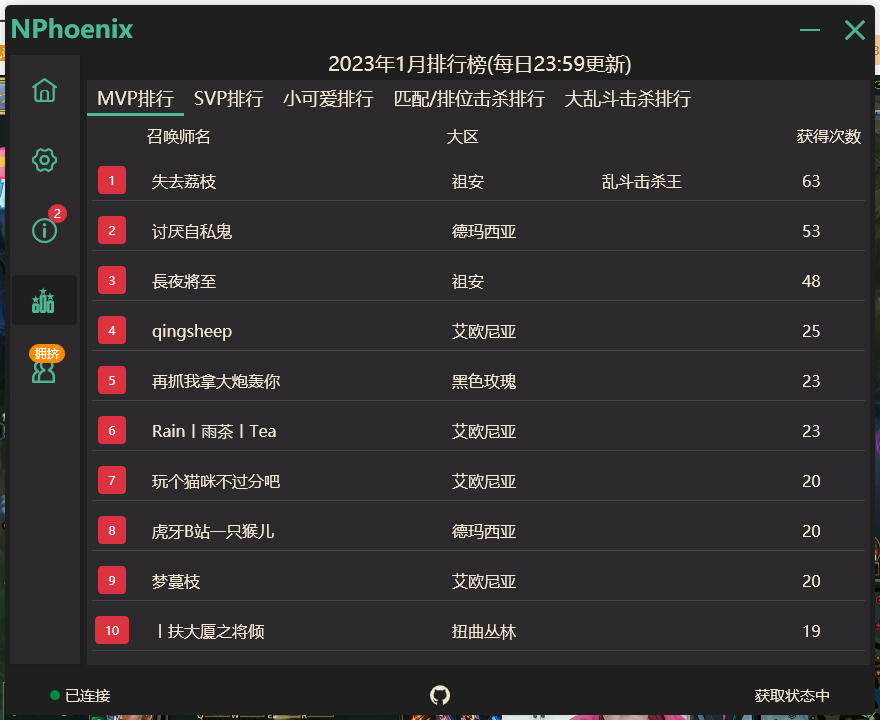The width and height of the screenshot is (880, 720).
Task: Click the rank 10 red badge
Action: (x=112, y=630)
